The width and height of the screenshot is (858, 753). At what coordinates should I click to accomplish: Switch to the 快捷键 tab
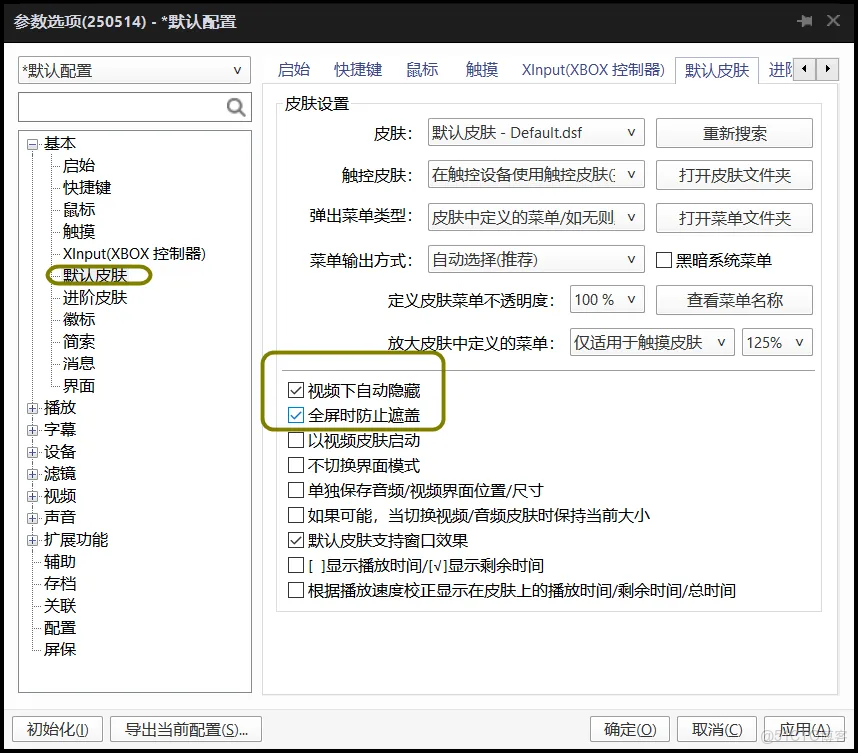(357, 70)
